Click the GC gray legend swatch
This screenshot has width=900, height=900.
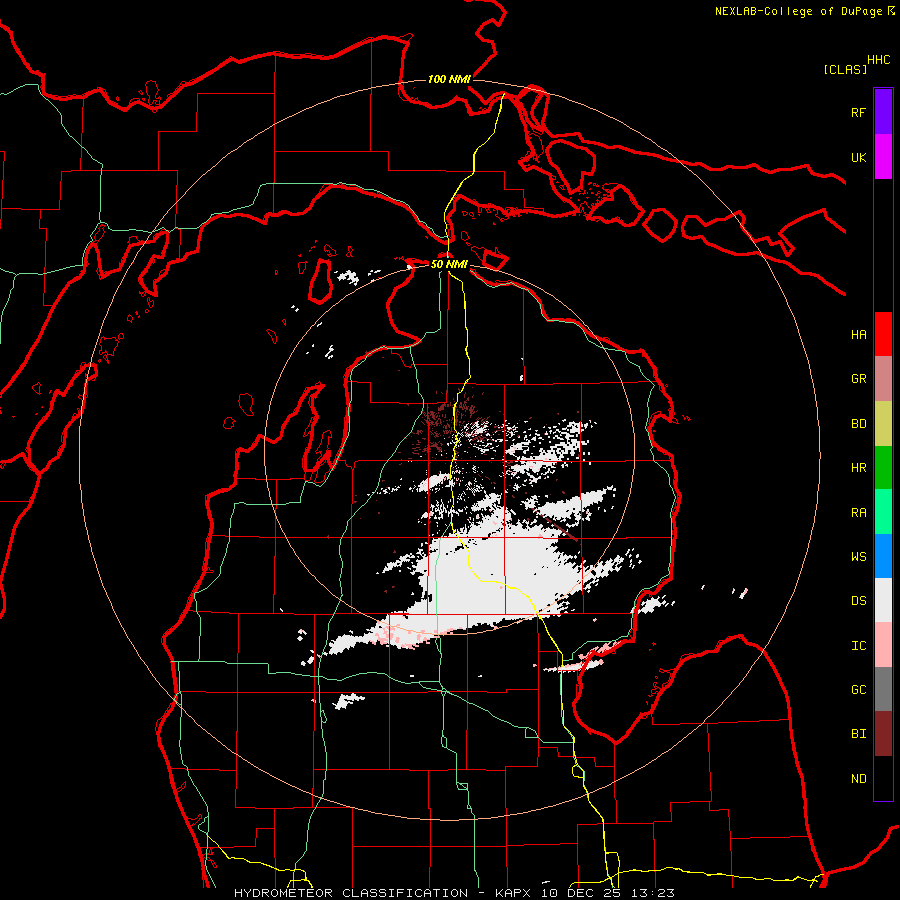pos(883,689)
